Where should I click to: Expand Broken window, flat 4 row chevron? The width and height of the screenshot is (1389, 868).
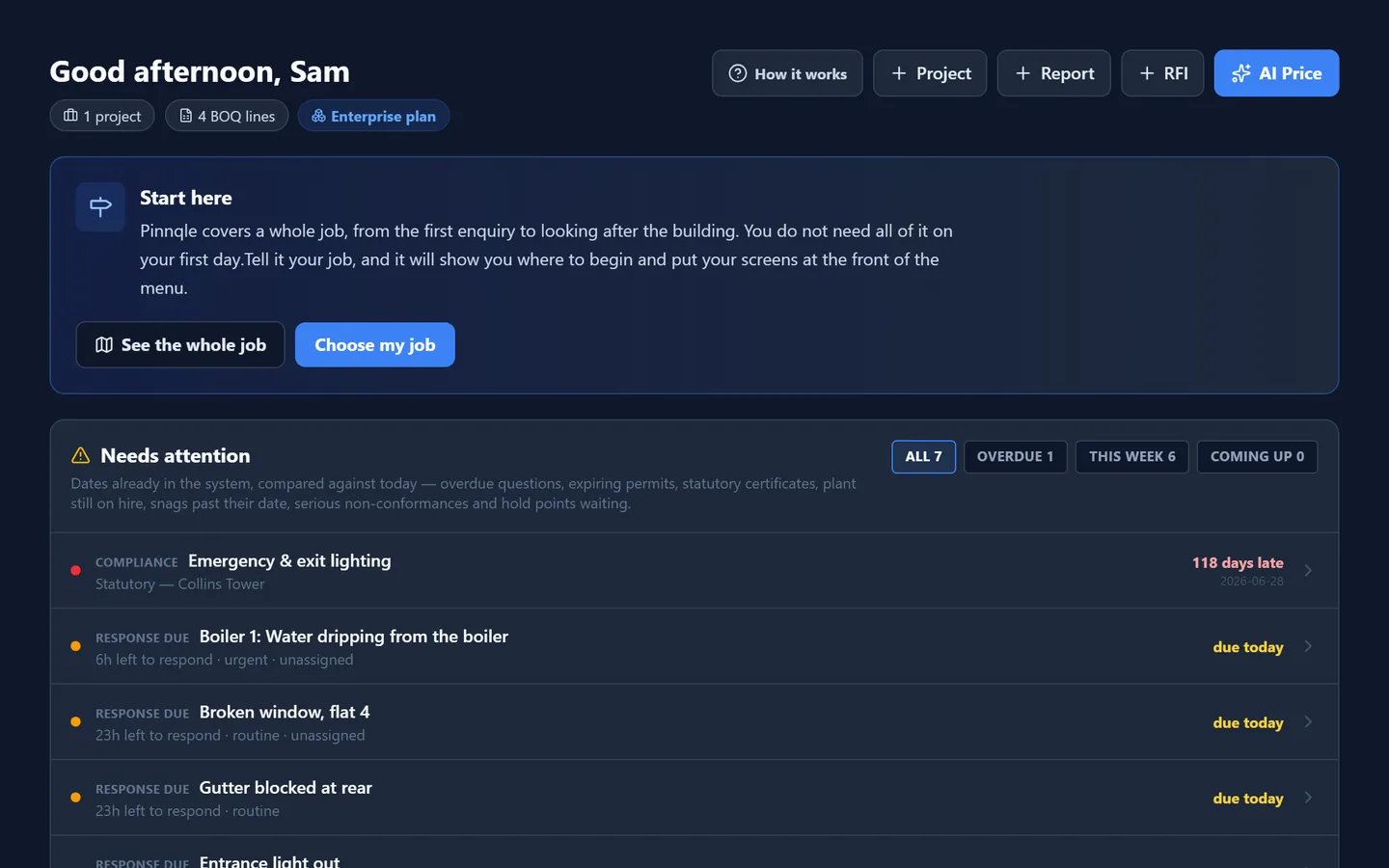click(x=1308, y=721)
